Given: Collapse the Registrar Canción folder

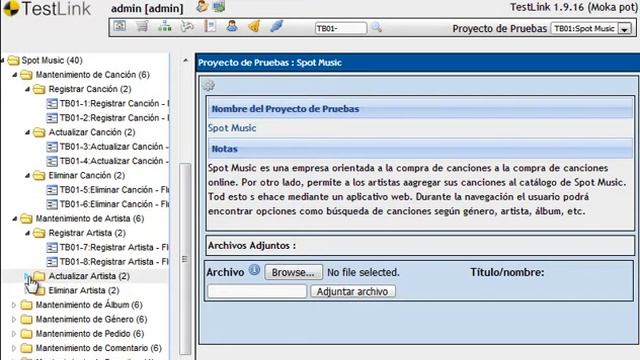Looking at the screenshot, I should coord(27,89).
